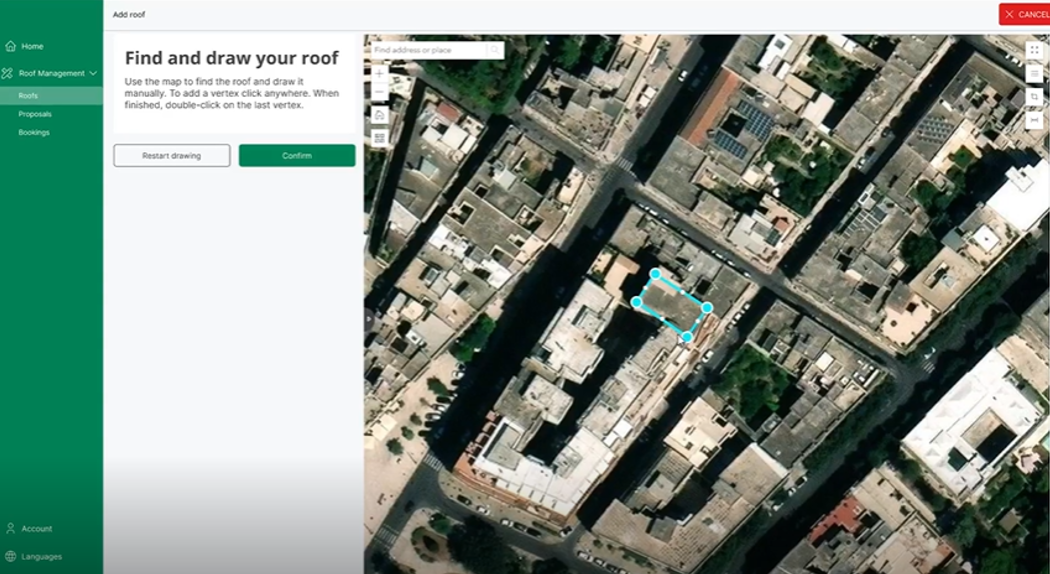The width and height of the screenshot is (1050, 574).
Task: Zoom out the map with minus button
Action: 380,92
